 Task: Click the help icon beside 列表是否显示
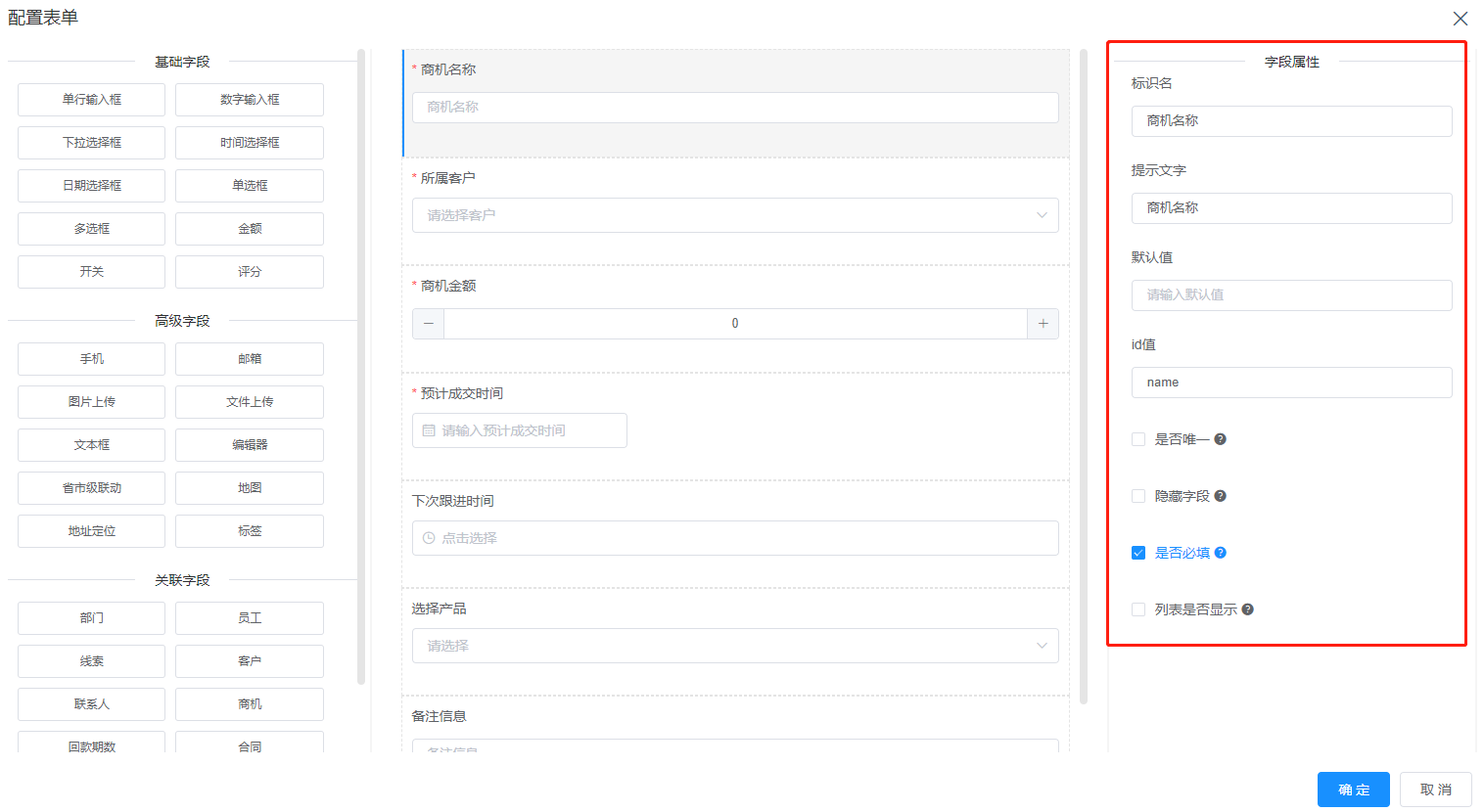(x=1247, y=609)
